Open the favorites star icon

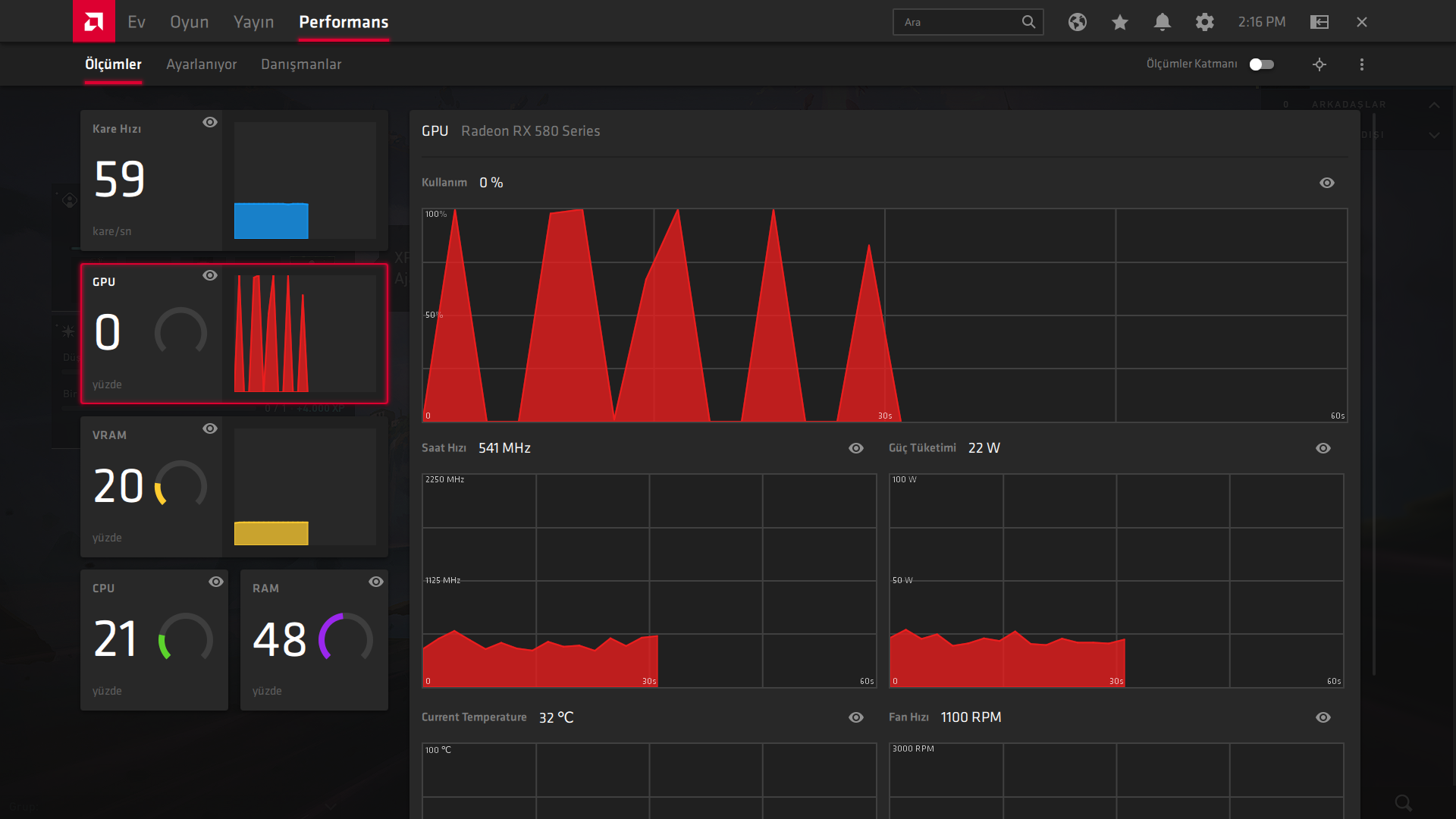[1120, 22]
